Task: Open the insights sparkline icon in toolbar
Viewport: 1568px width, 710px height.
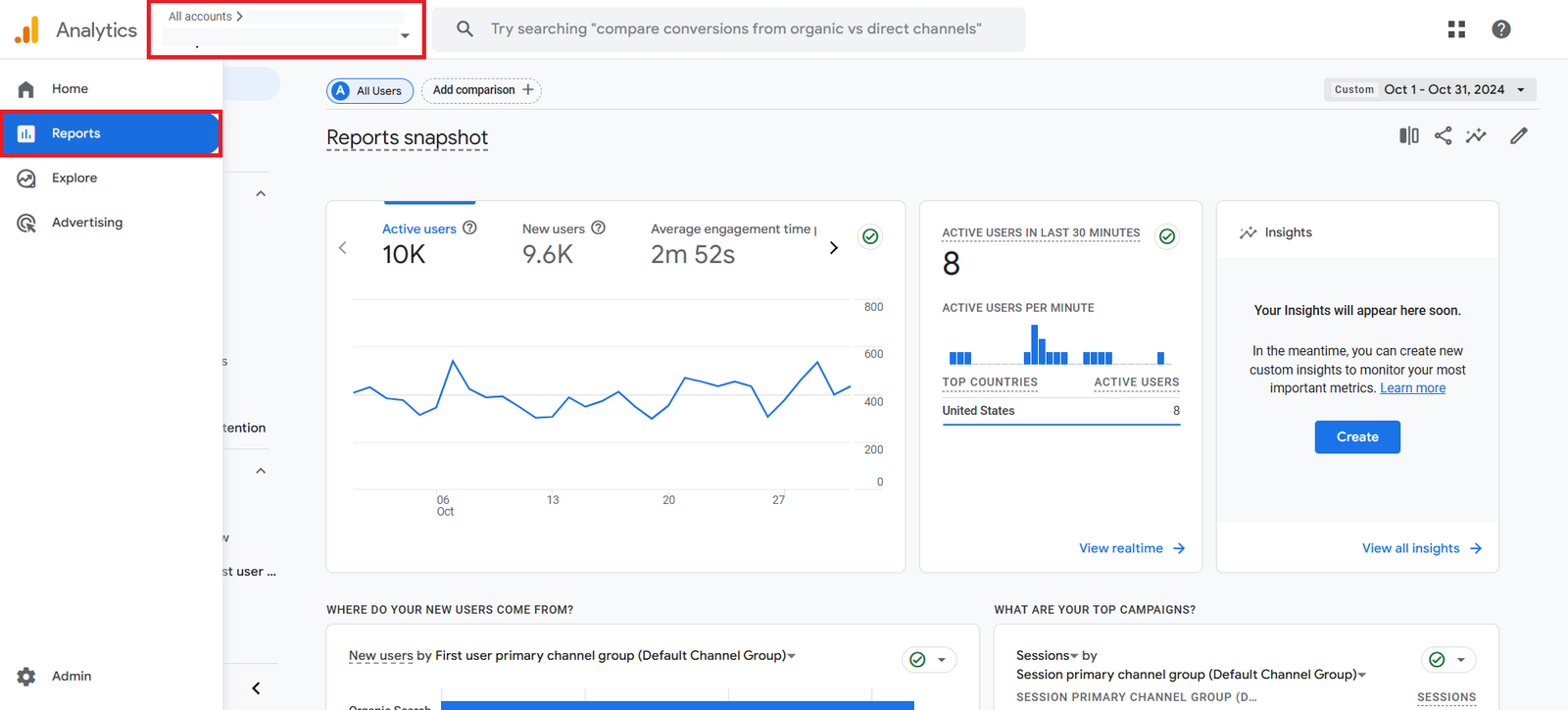Action: 1476,135
